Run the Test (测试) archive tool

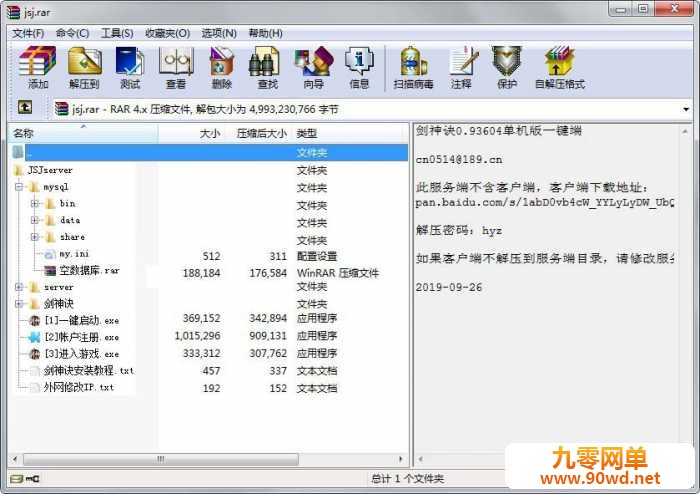point(130,68)
